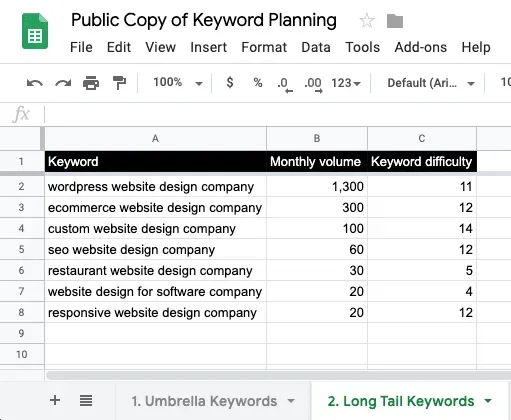
Task: Click the move to folder icon
Action: [395, 21]
